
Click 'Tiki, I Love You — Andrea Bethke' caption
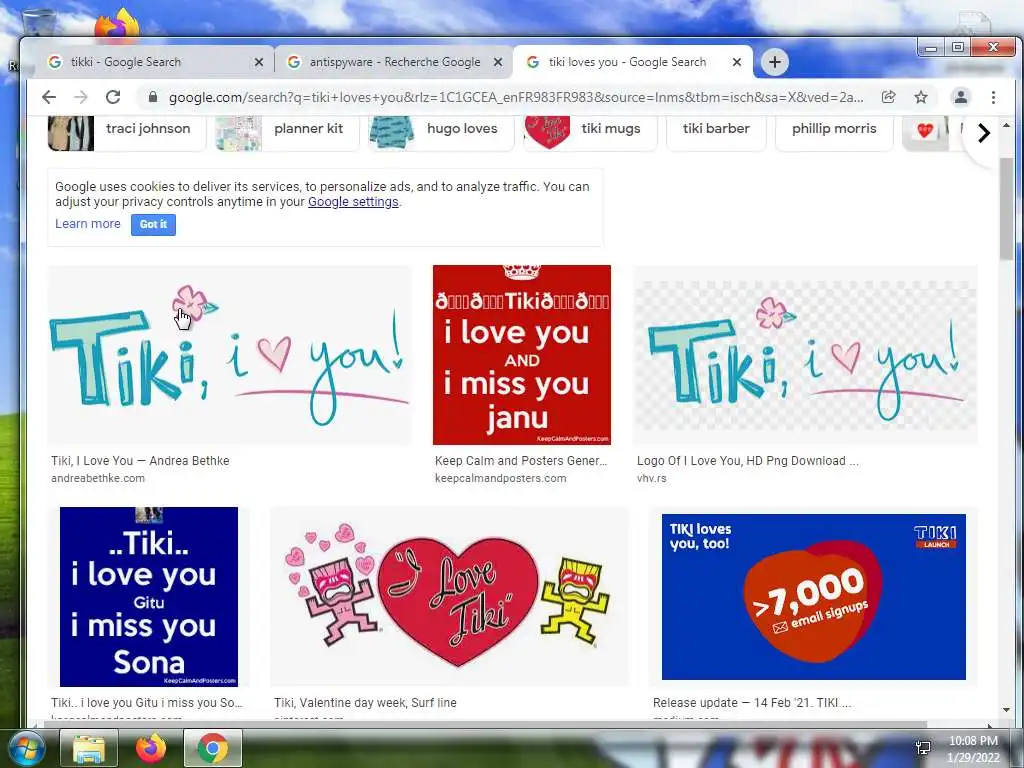click(x=140, y=461)
